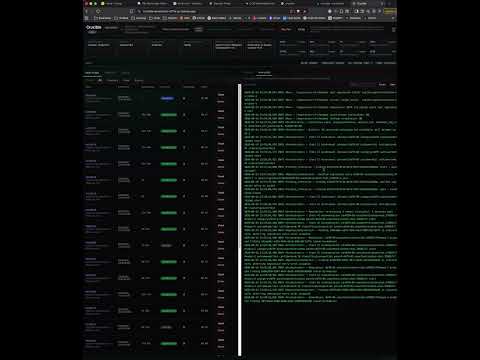Select the first underlined tab above the table
The image size is (480, 360).
(x=92, y=73)
